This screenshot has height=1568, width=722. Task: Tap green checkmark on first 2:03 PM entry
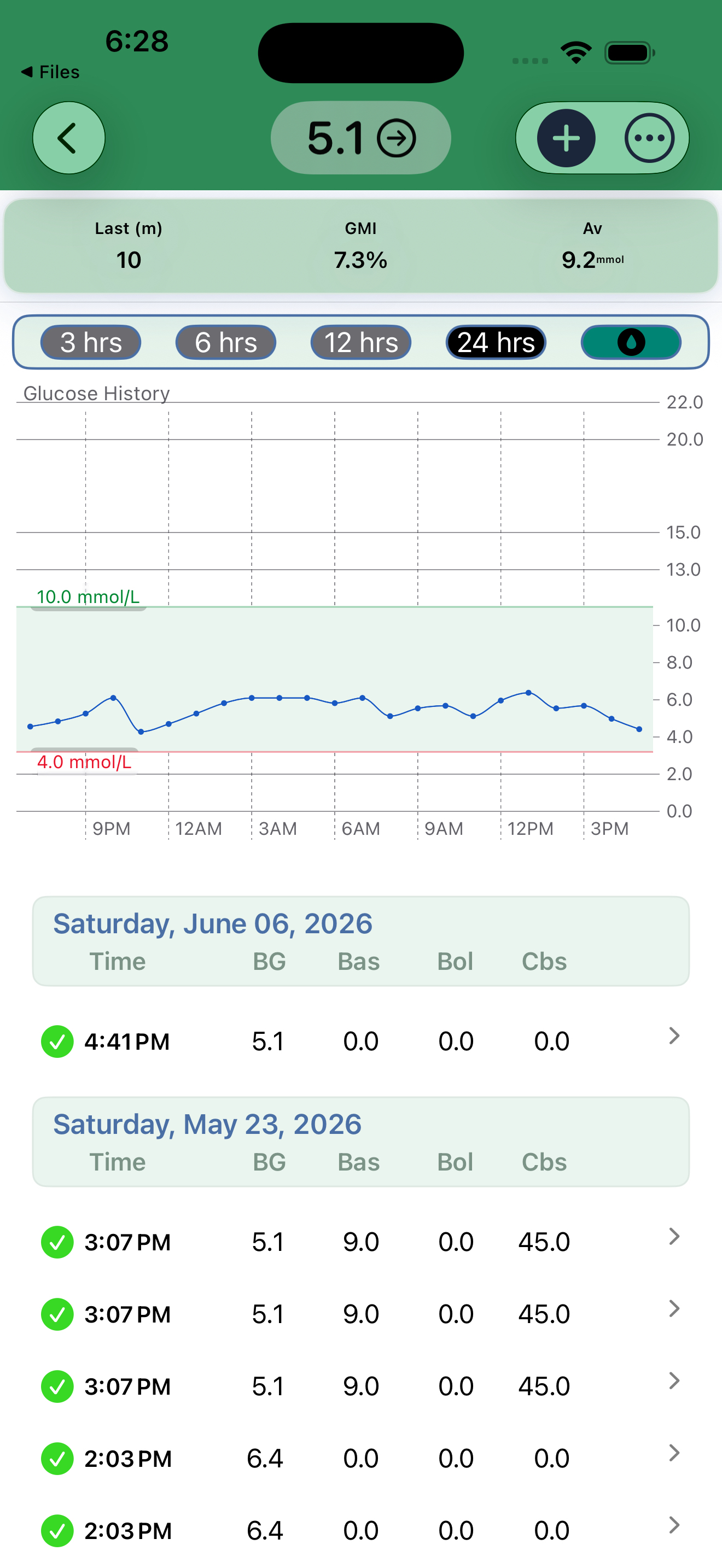(57, 1459)
